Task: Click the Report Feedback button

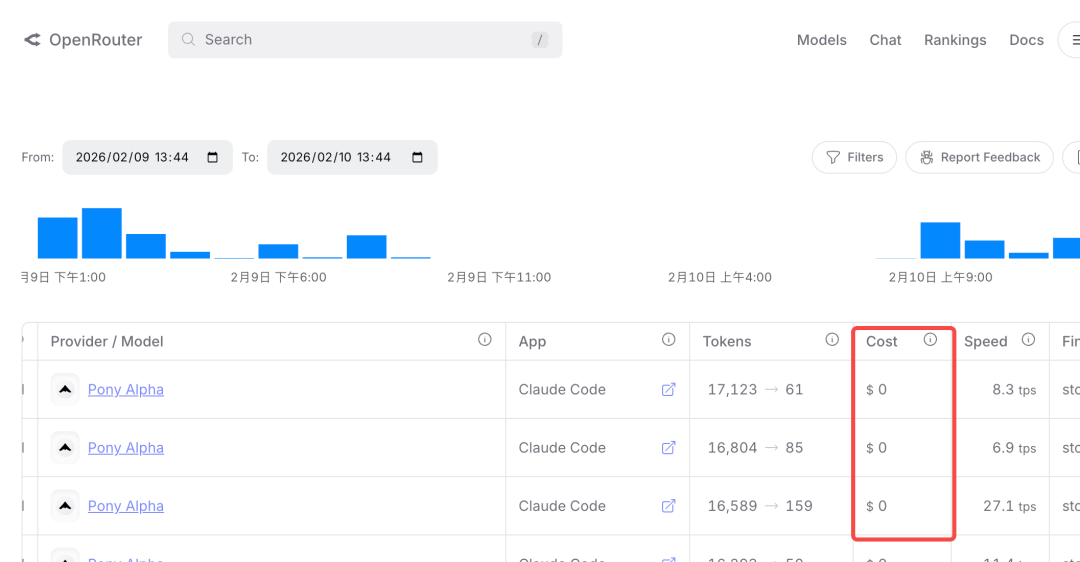Action: coord(979,157)
